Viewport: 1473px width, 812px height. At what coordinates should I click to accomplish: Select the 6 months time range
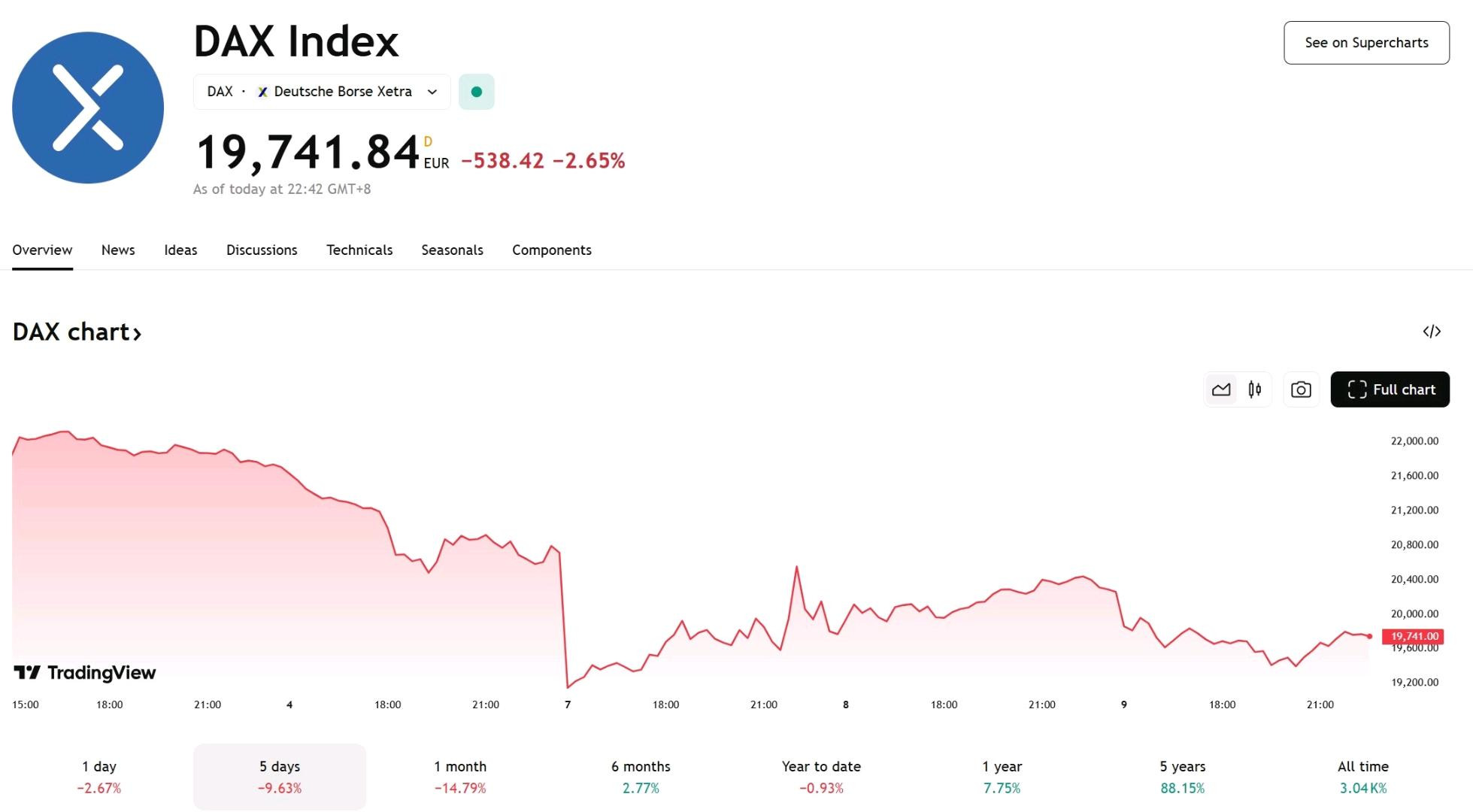click(x=641, y=777)
